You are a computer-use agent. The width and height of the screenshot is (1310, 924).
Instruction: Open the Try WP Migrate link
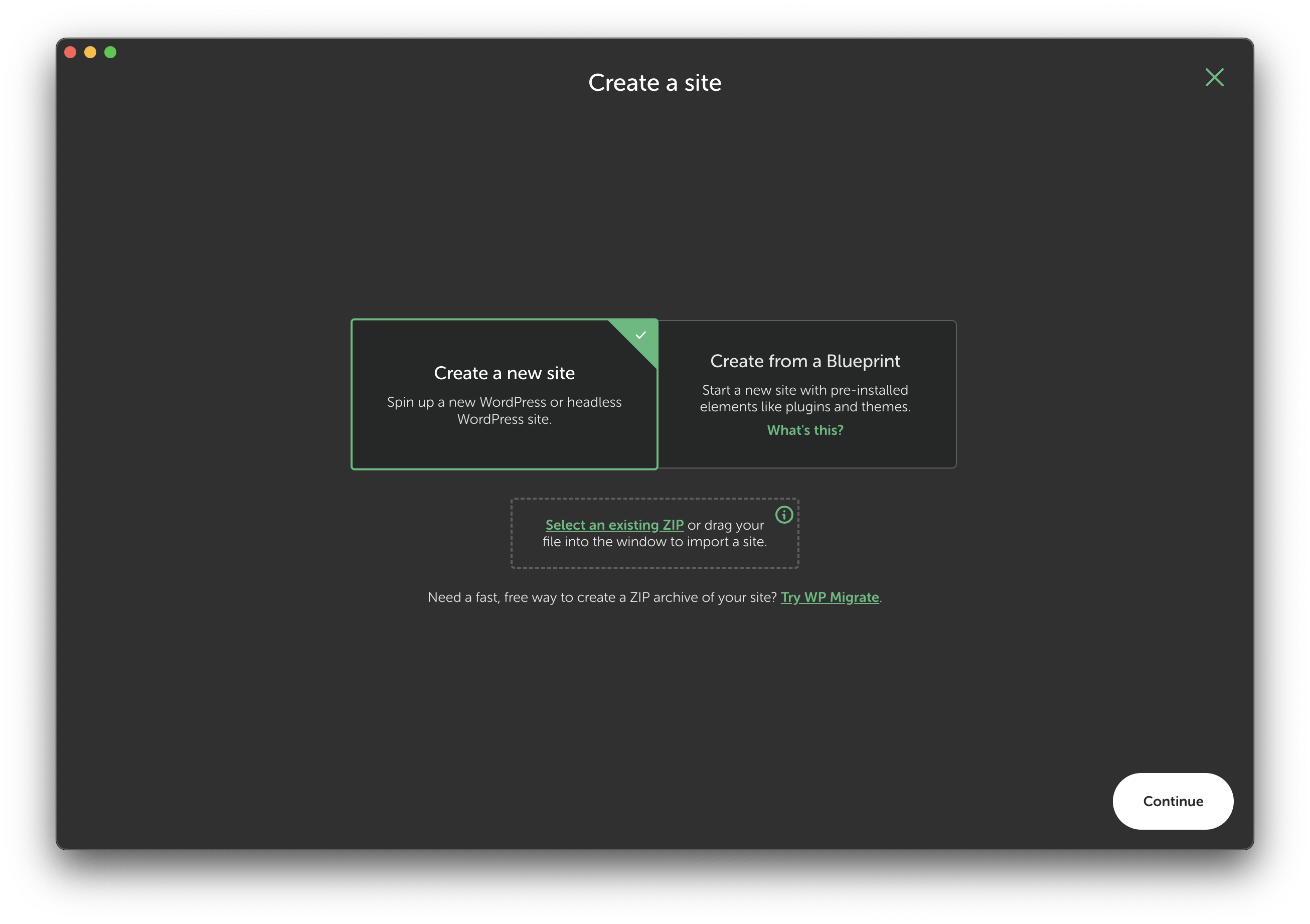click(830, 597)
